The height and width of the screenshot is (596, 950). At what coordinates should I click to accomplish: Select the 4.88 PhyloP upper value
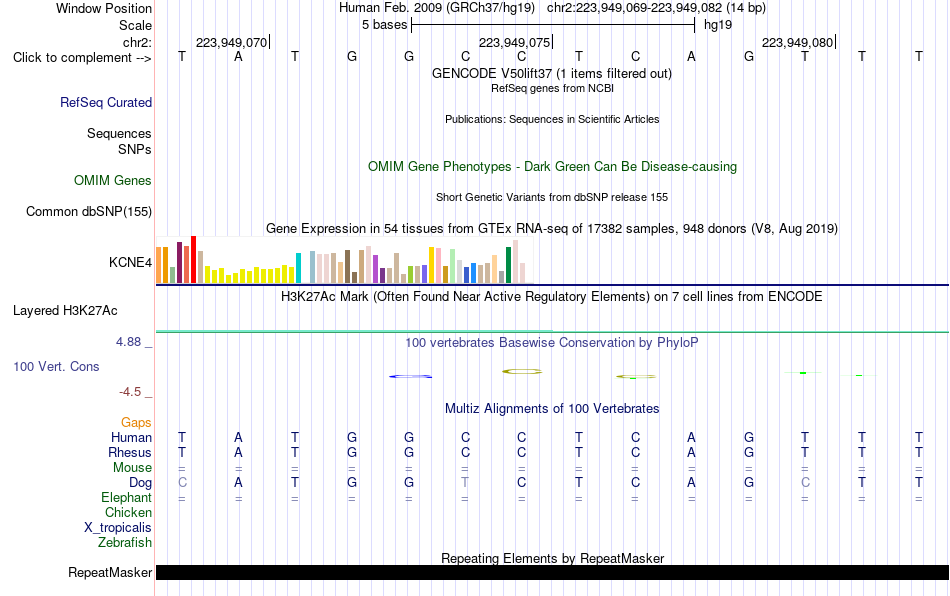pos(128,342)
